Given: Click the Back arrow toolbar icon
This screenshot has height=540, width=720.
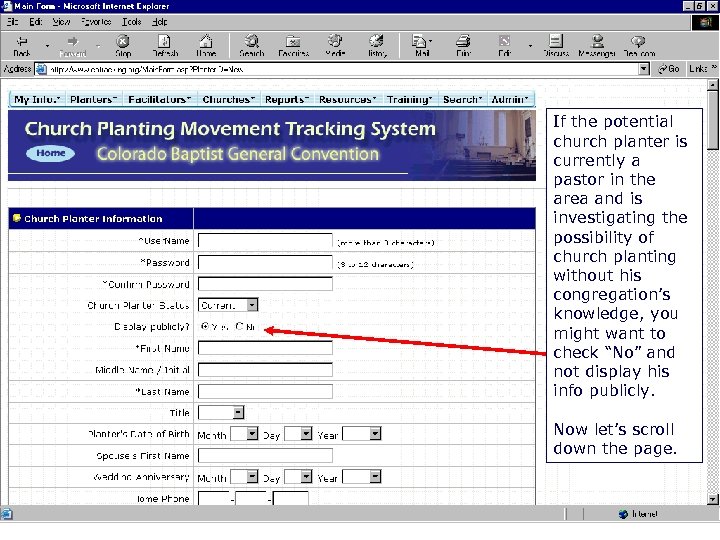Looking at the screenshot, I should (x=22, y=41).
